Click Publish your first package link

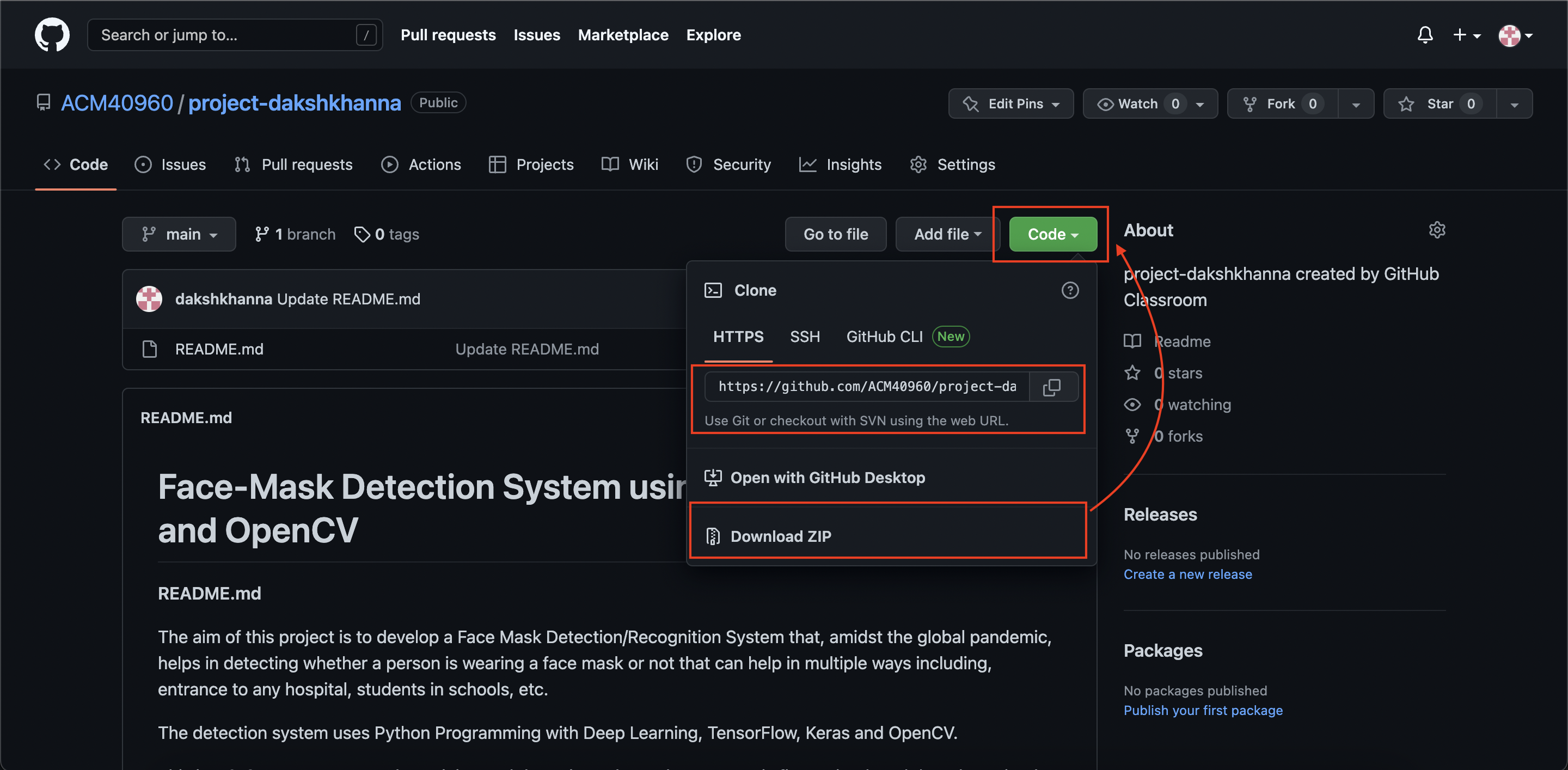[x=1203, y=710]
